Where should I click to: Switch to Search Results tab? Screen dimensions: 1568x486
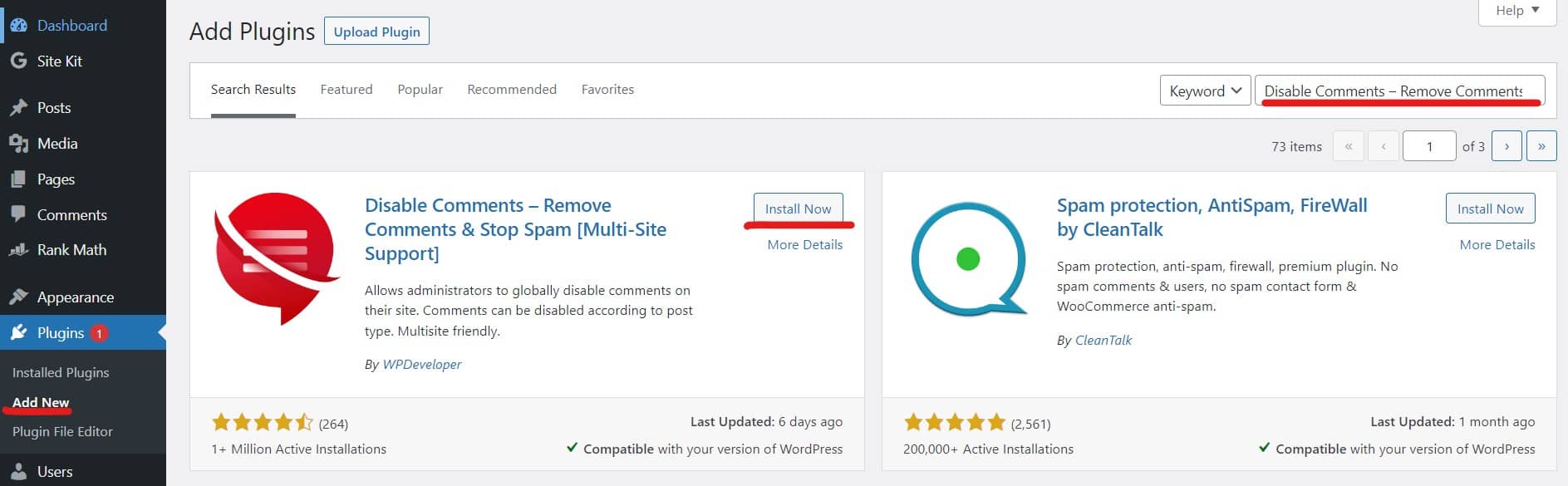253,90
